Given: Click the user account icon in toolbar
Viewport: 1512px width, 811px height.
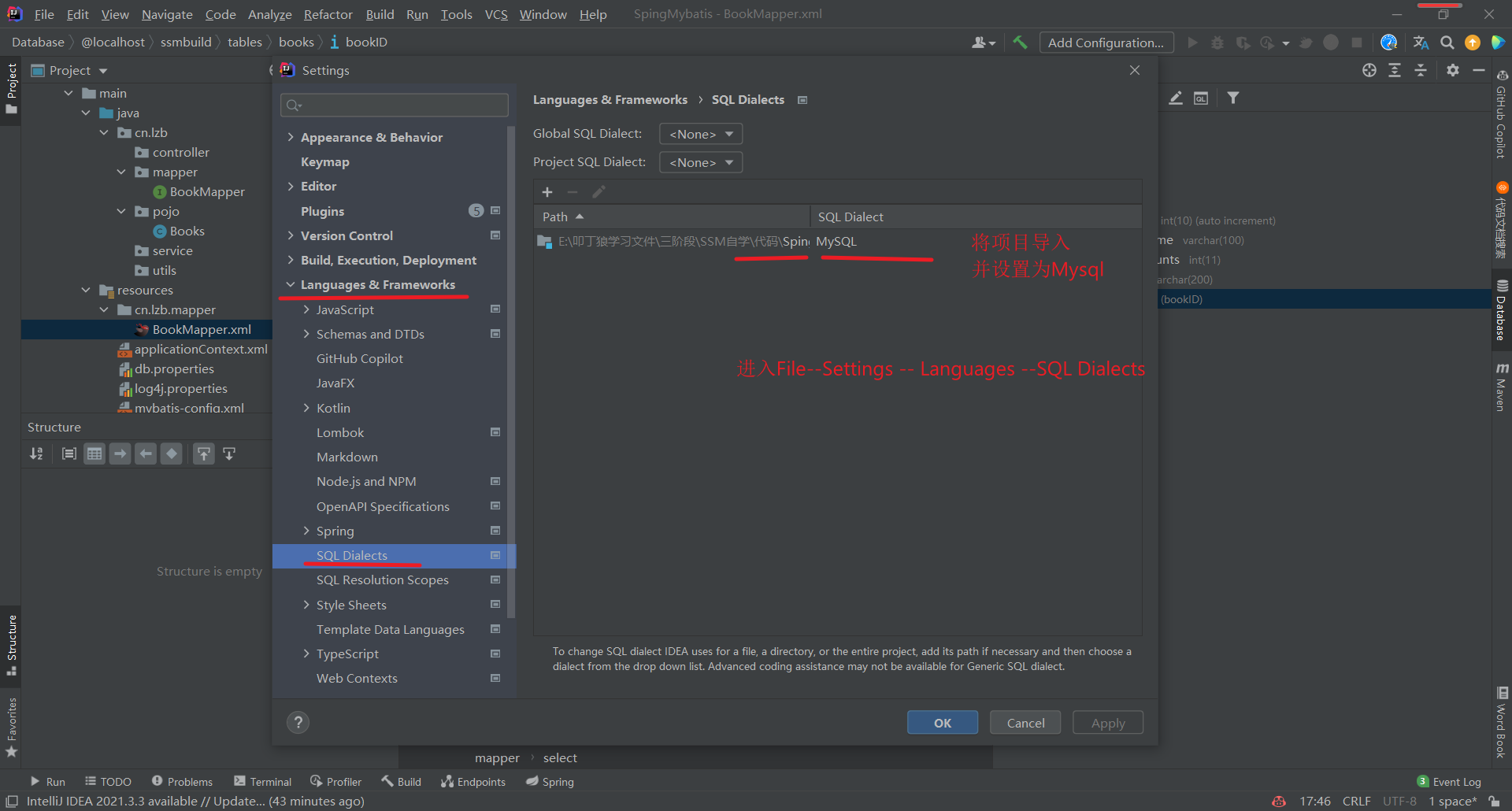Looking at the screenshot, I should tap(984, 43).
